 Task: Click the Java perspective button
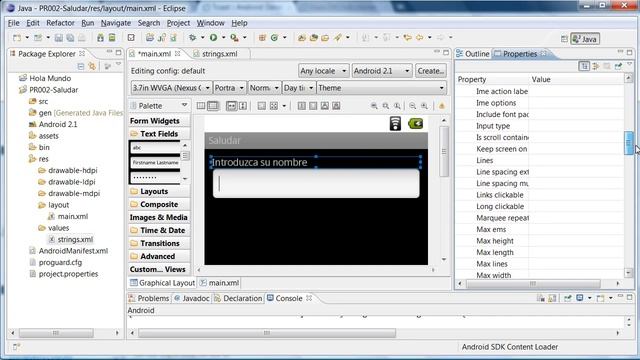click(585, 39)
